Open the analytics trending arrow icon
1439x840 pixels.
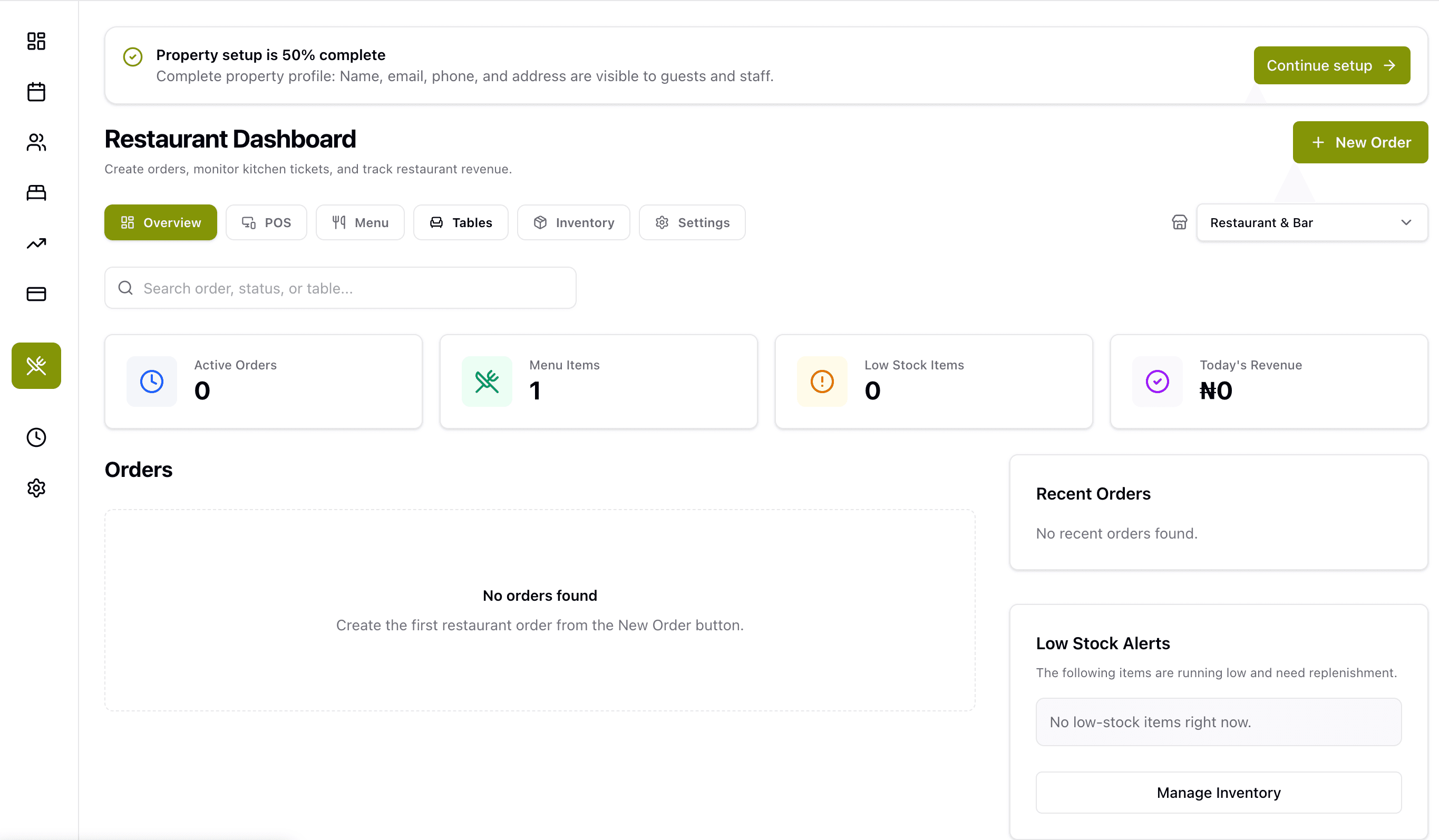click(36, 243)
